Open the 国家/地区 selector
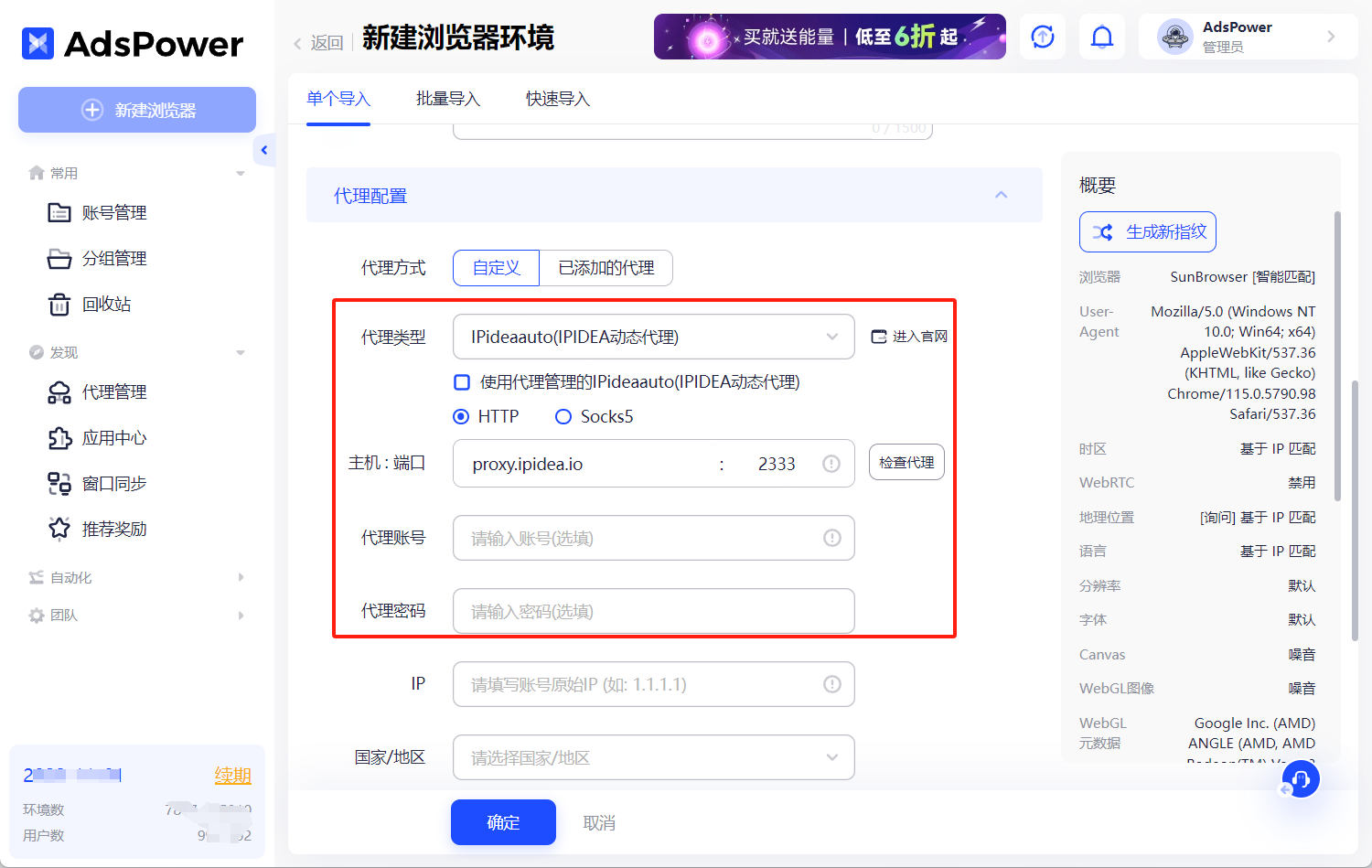 point(652,757)
